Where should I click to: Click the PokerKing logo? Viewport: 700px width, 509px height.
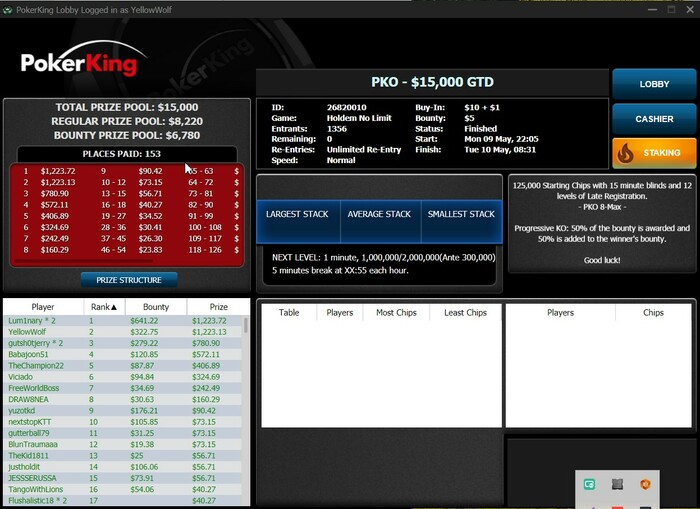(83, 59)
